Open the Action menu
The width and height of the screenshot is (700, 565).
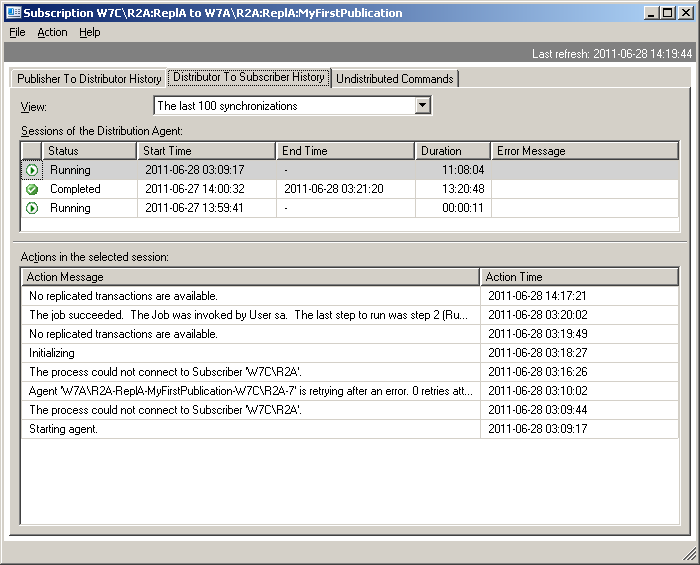point(52,33)
